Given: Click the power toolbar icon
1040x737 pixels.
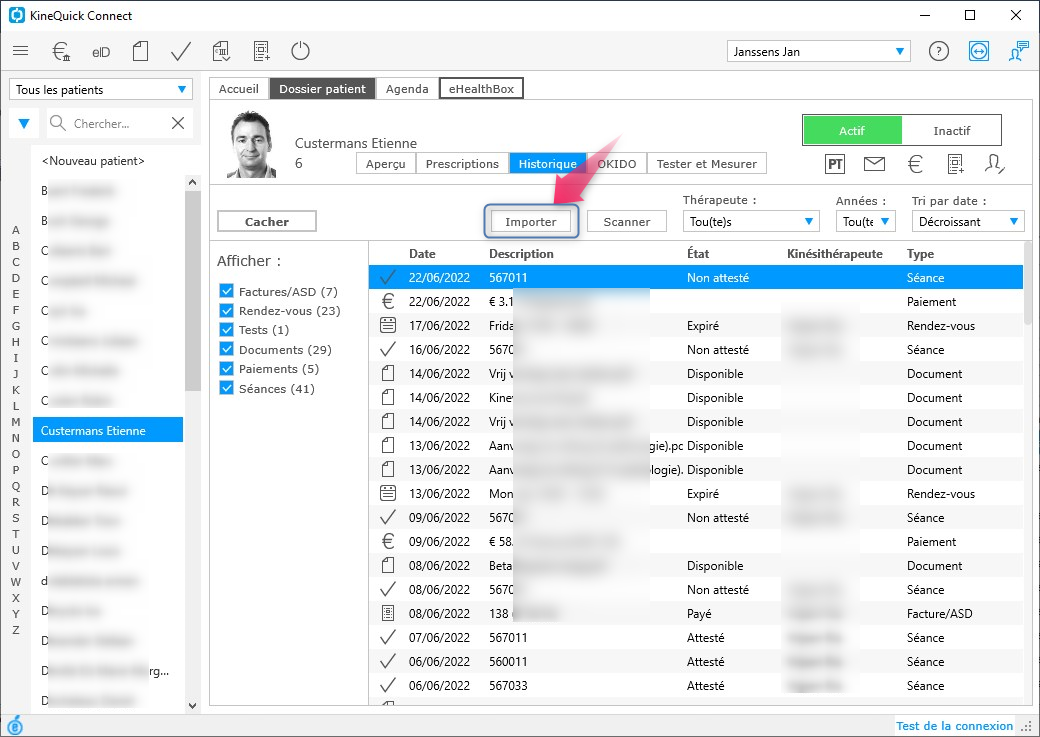Looking at the screenshot, I should (300, 51).
